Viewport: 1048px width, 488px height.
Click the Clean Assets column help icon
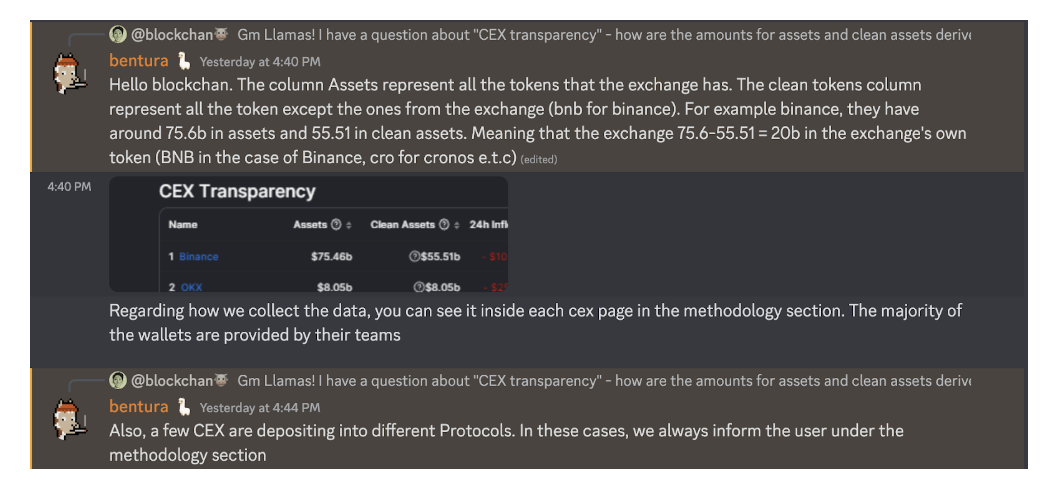[445, 225]
